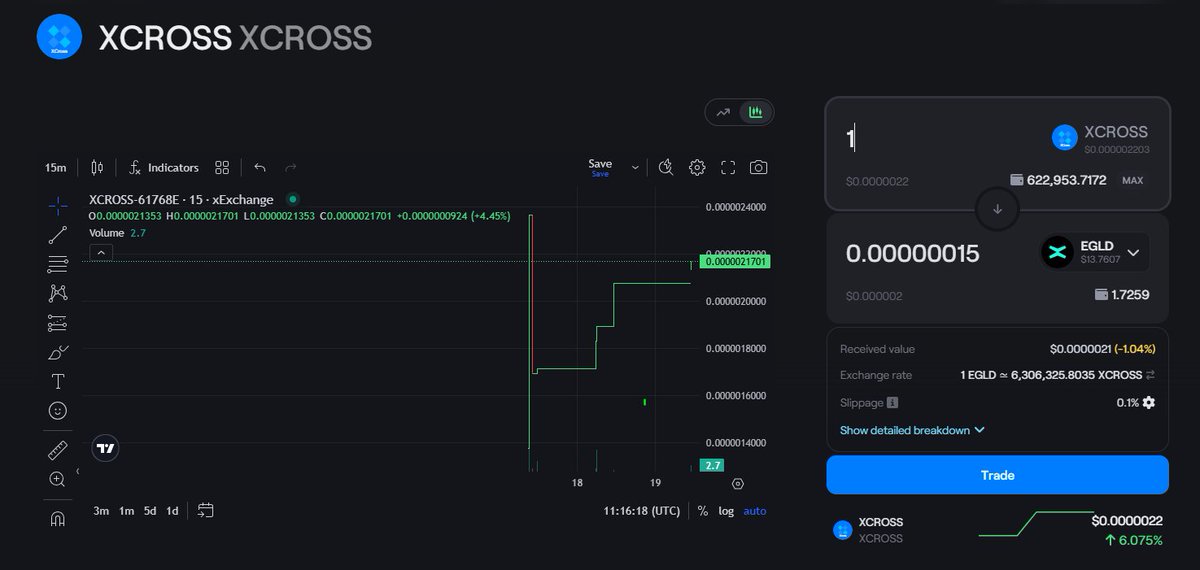Save the chart layout

[600, 167]
